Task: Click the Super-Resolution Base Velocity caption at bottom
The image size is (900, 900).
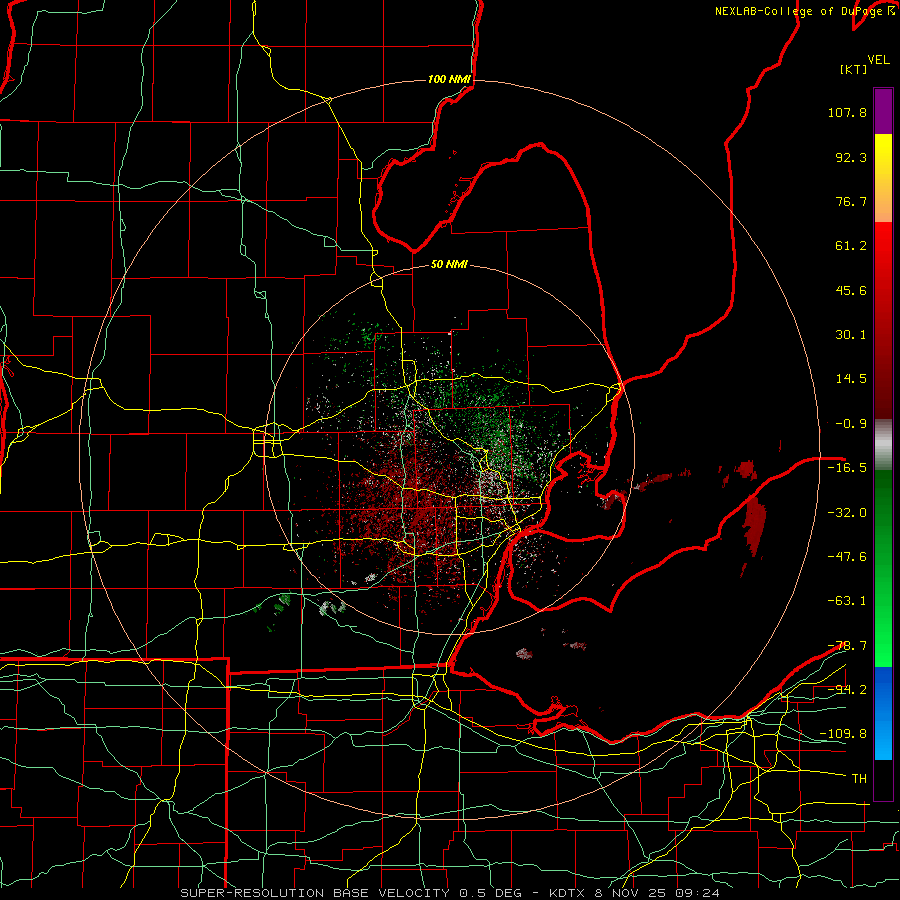Action: (449, 893)
